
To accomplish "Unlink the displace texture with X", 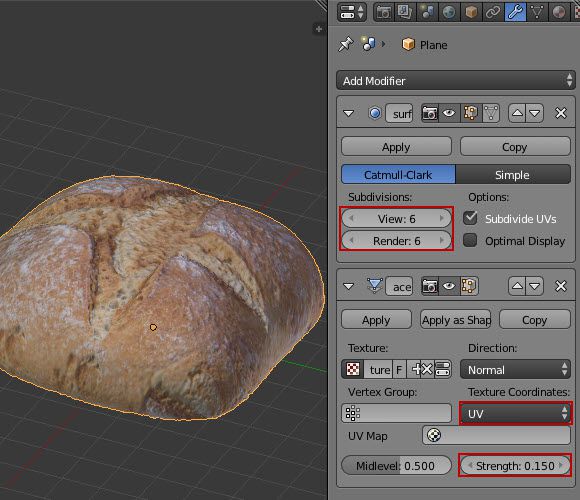I will (427, 369).
